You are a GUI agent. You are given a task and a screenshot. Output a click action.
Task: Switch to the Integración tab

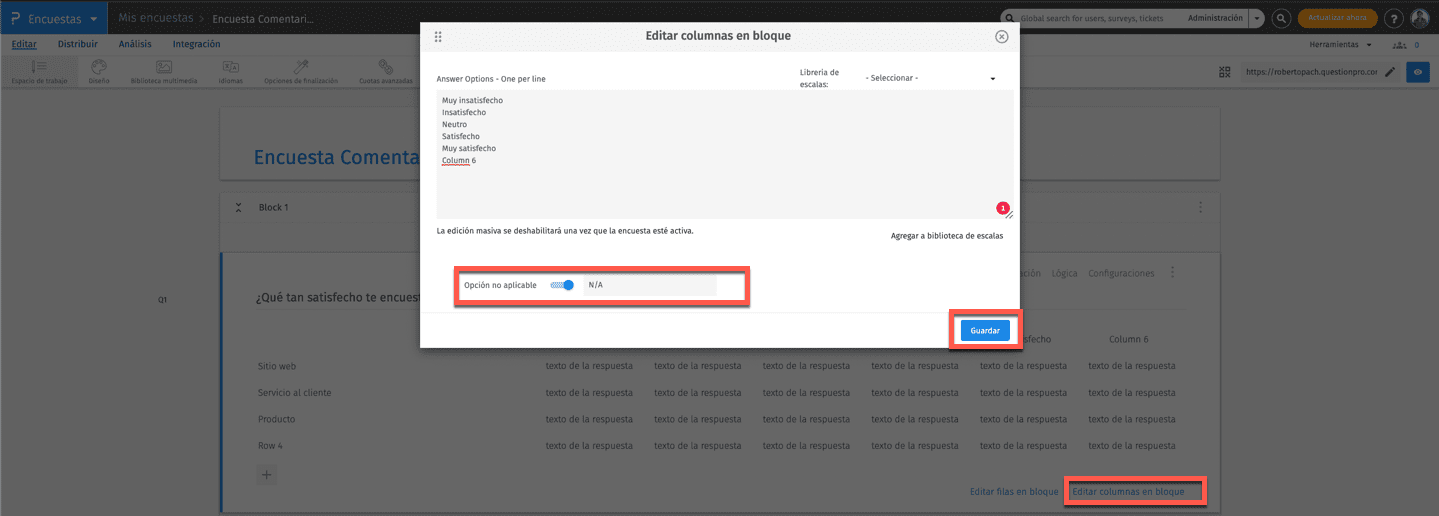click(x=196, y=44)
